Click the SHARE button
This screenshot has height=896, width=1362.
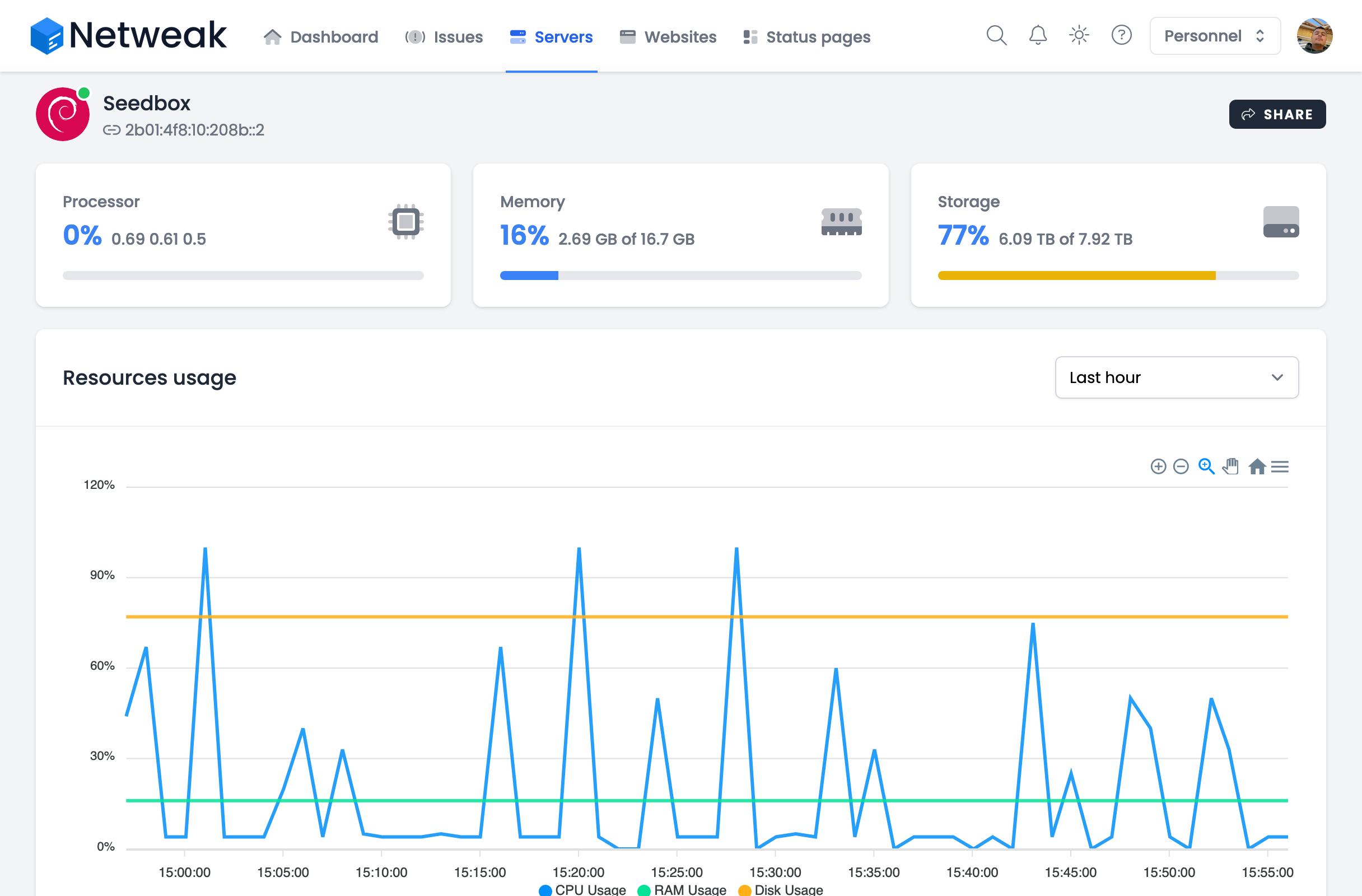(x=1277, y=114)
